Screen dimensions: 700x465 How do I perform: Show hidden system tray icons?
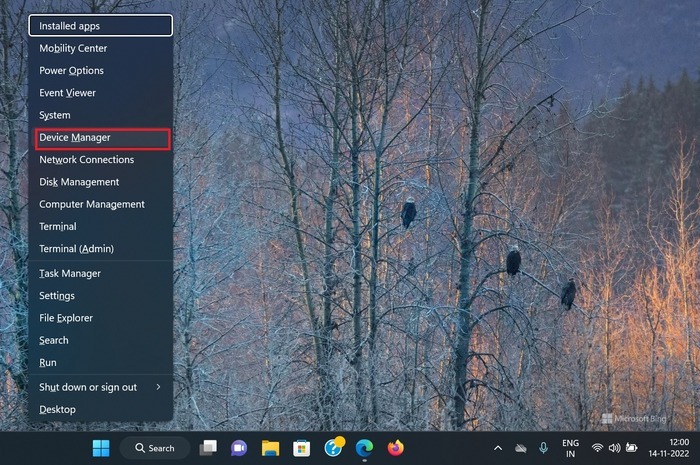(498, 448)
